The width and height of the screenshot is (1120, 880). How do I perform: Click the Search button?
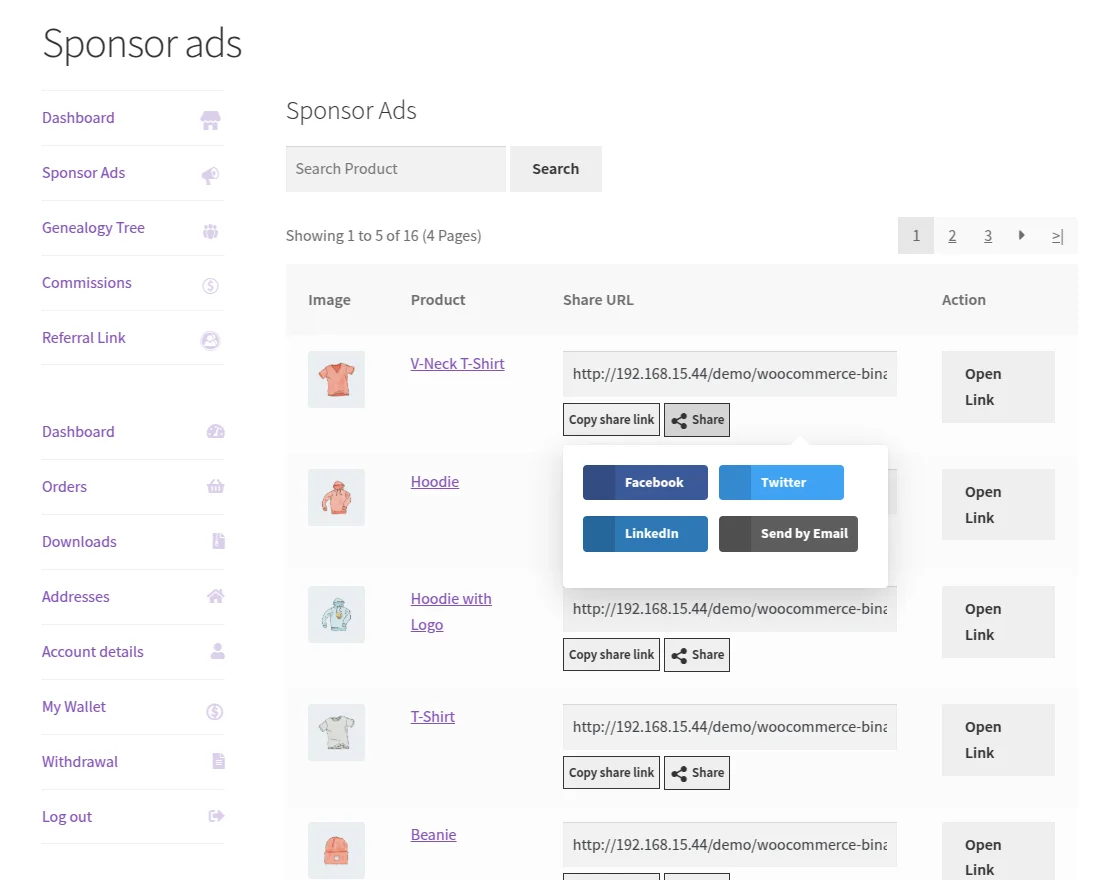point(555,168)
